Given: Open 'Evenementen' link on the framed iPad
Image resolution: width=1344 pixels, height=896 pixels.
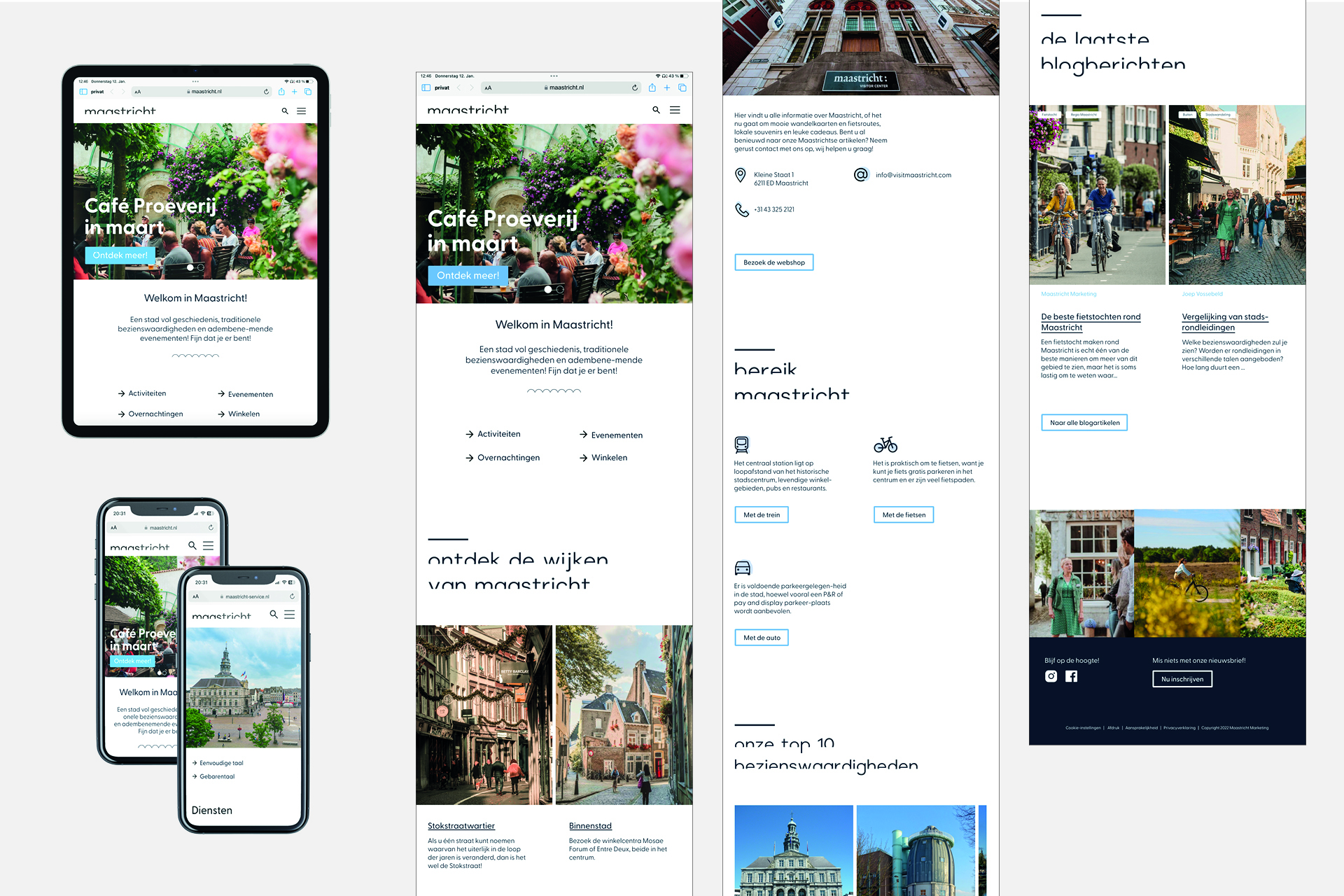Looking at the screenshot, I should [x=245, y=394].
